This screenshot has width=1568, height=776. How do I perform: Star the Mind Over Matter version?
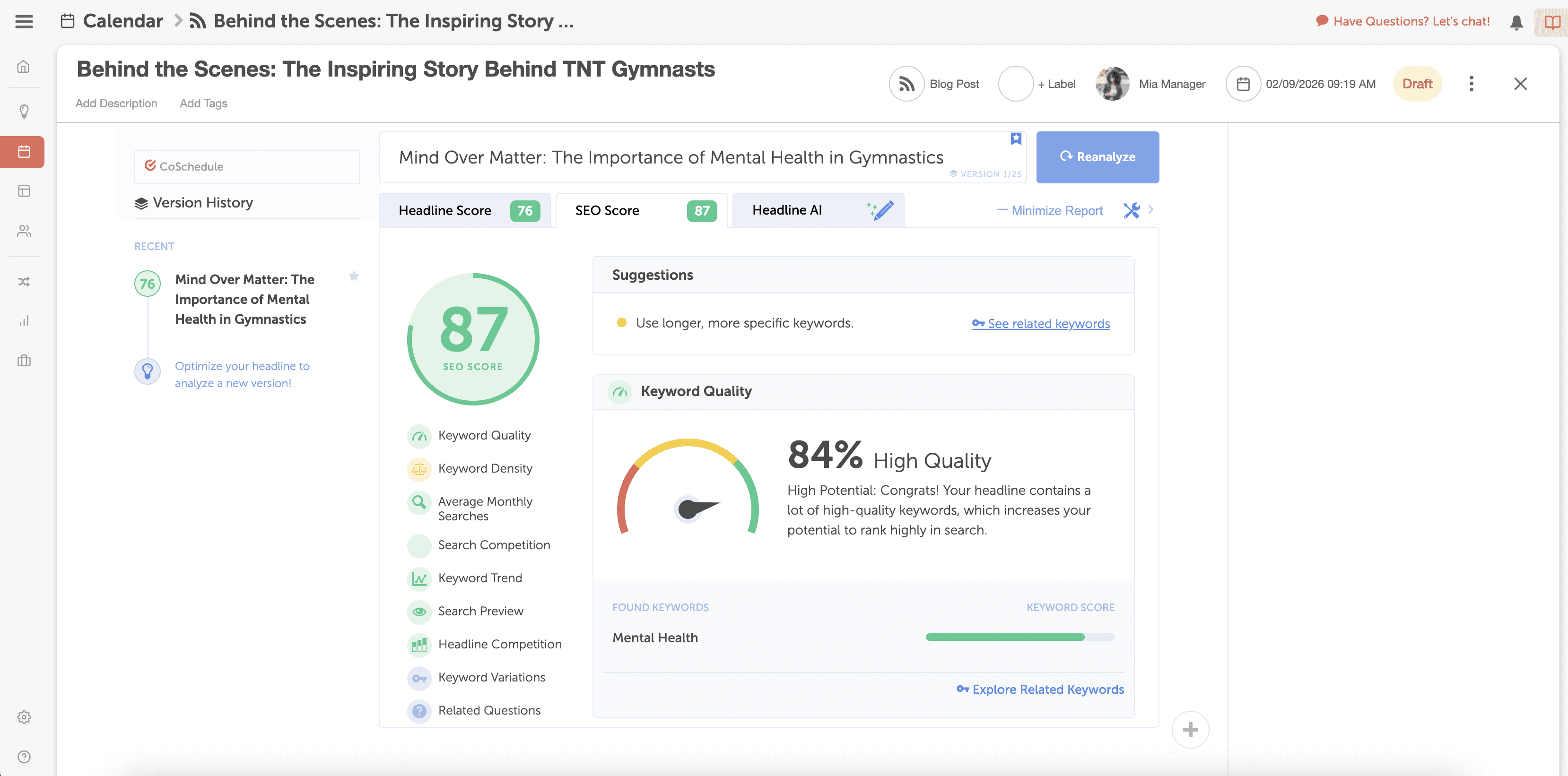pos(354,277)
